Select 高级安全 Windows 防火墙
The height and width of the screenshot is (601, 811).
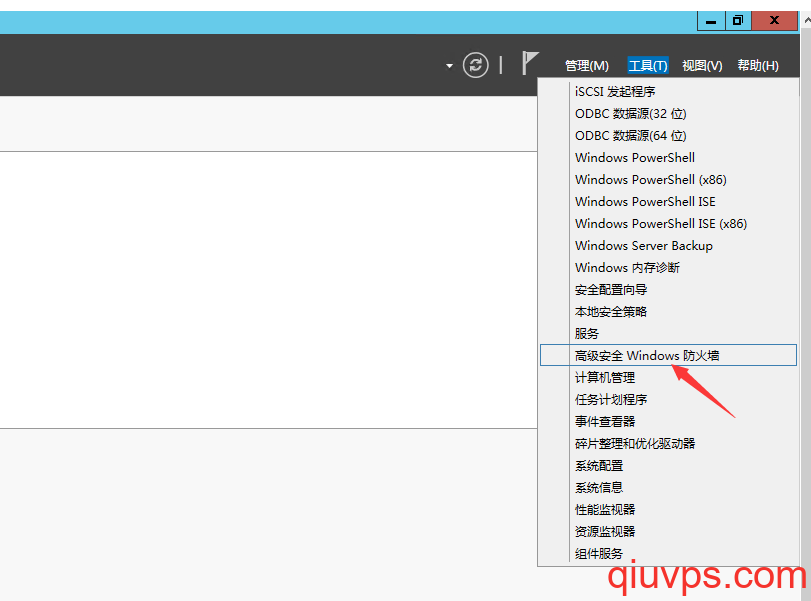(668, 355)
